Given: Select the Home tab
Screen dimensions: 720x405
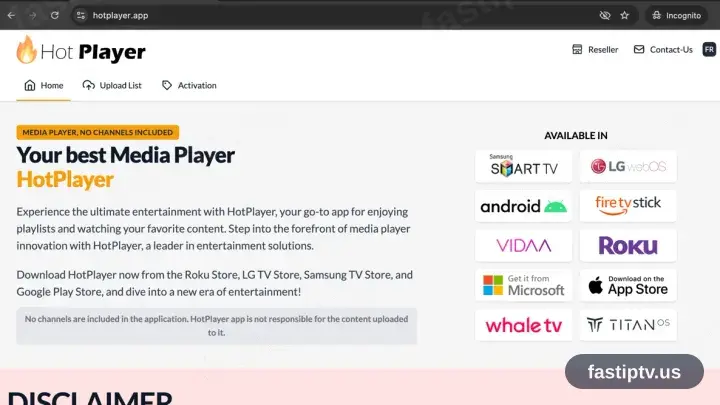Looking at the screenshot, I should [44, 85].
